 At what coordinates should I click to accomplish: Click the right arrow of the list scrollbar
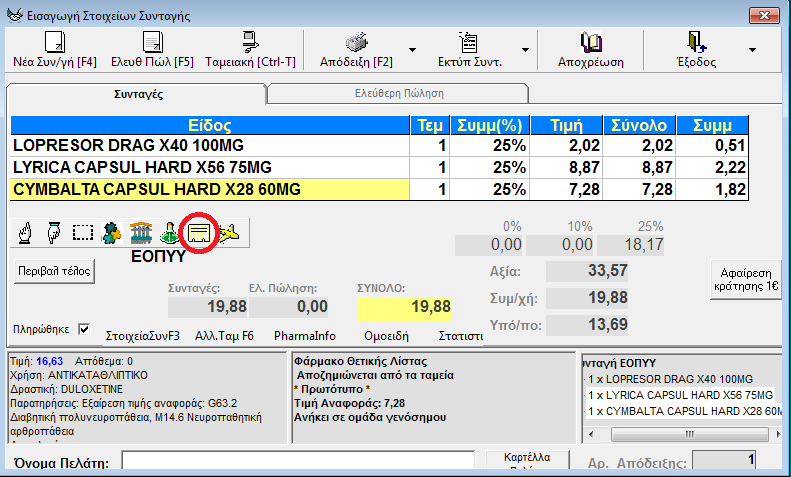pyautogui.click(x=777, y=434)
